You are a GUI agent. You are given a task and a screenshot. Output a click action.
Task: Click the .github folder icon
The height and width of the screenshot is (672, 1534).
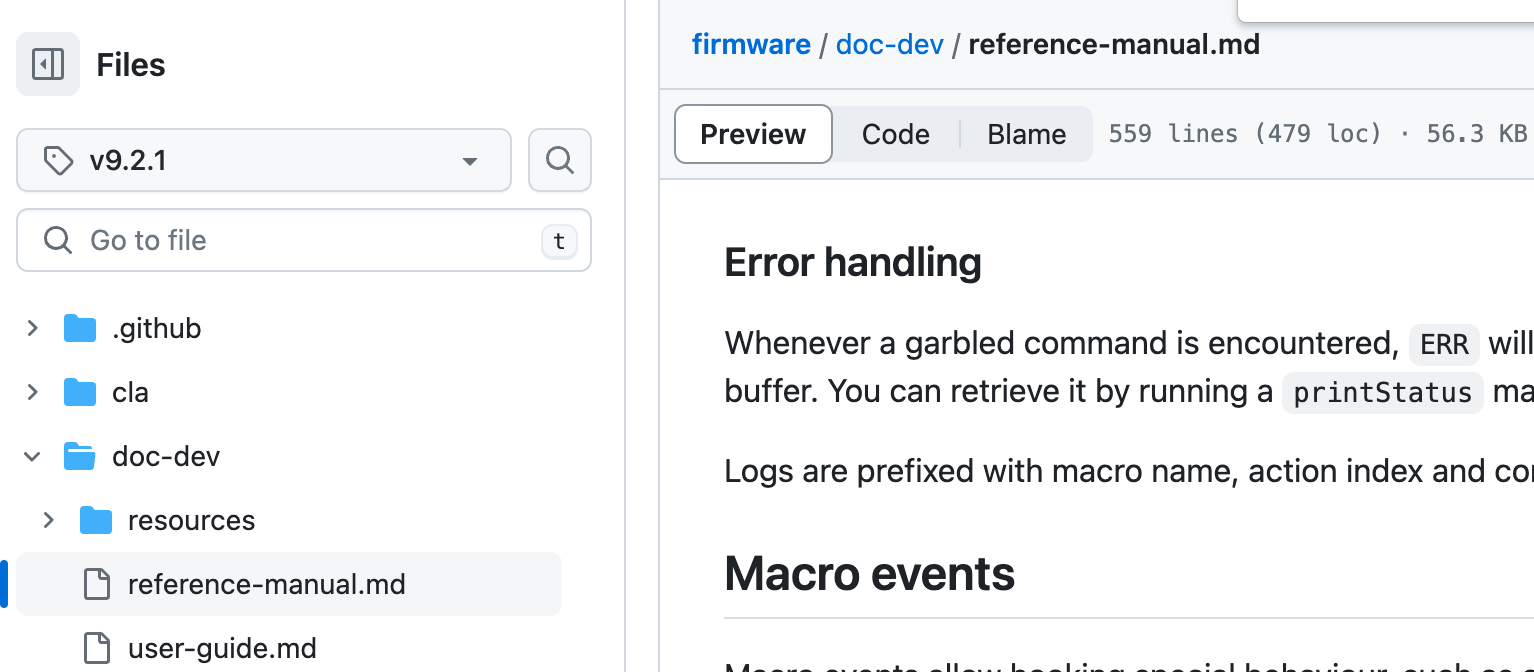[x=80, y=328]
